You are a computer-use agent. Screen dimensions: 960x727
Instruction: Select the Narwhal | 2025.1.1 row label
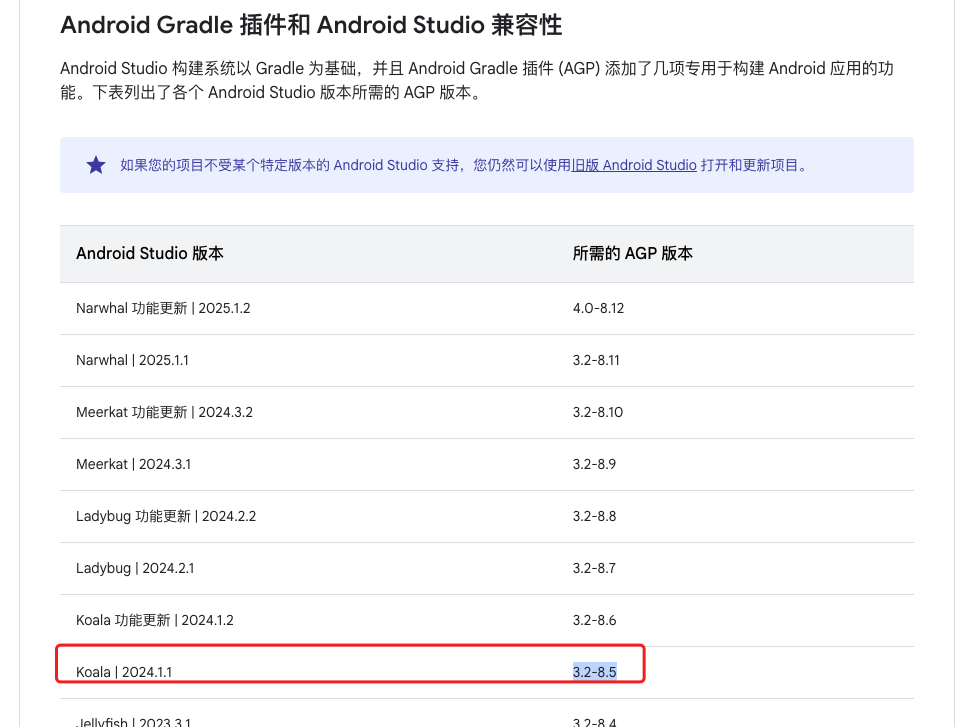[x=132, y=360]
